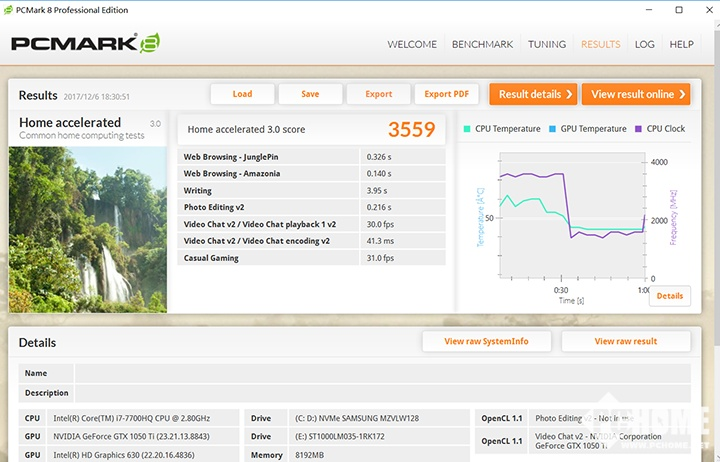The image size is (720, 462).
Task: Click the results timestamp 2017/12/6 18:30:51
Action: click(96, 97)
